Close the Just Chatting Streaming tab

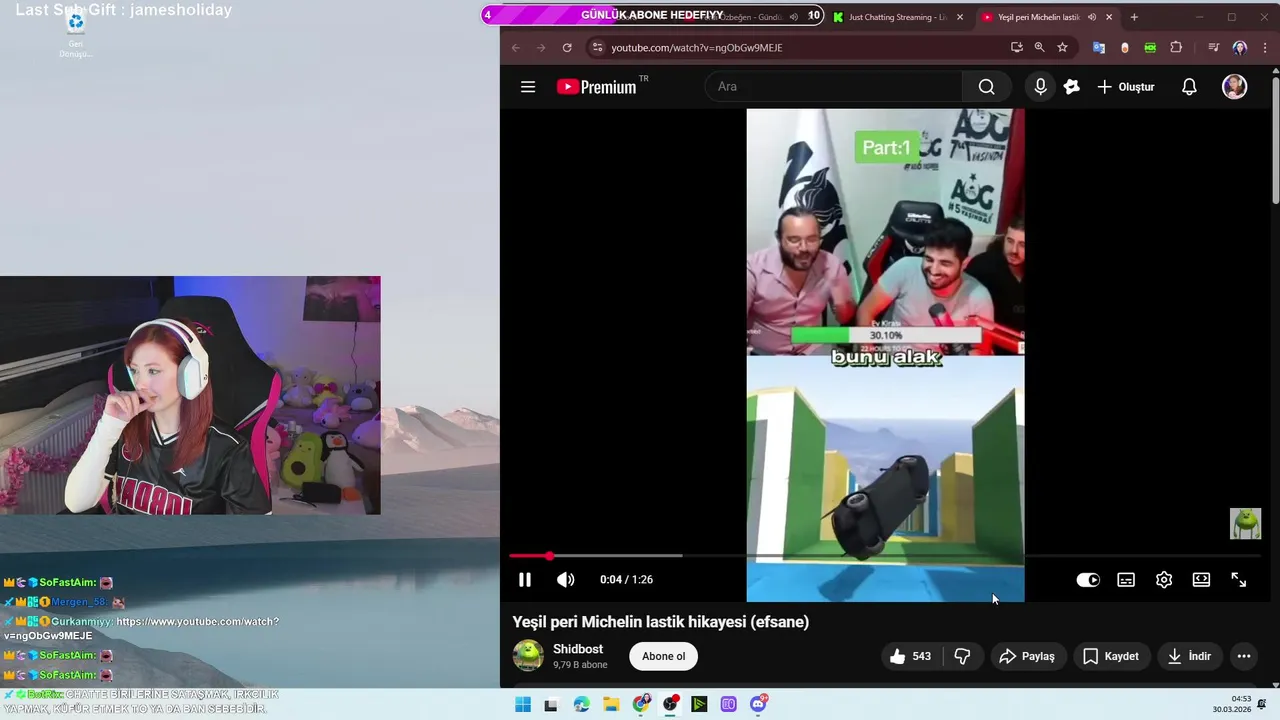[x=960, y=17]
